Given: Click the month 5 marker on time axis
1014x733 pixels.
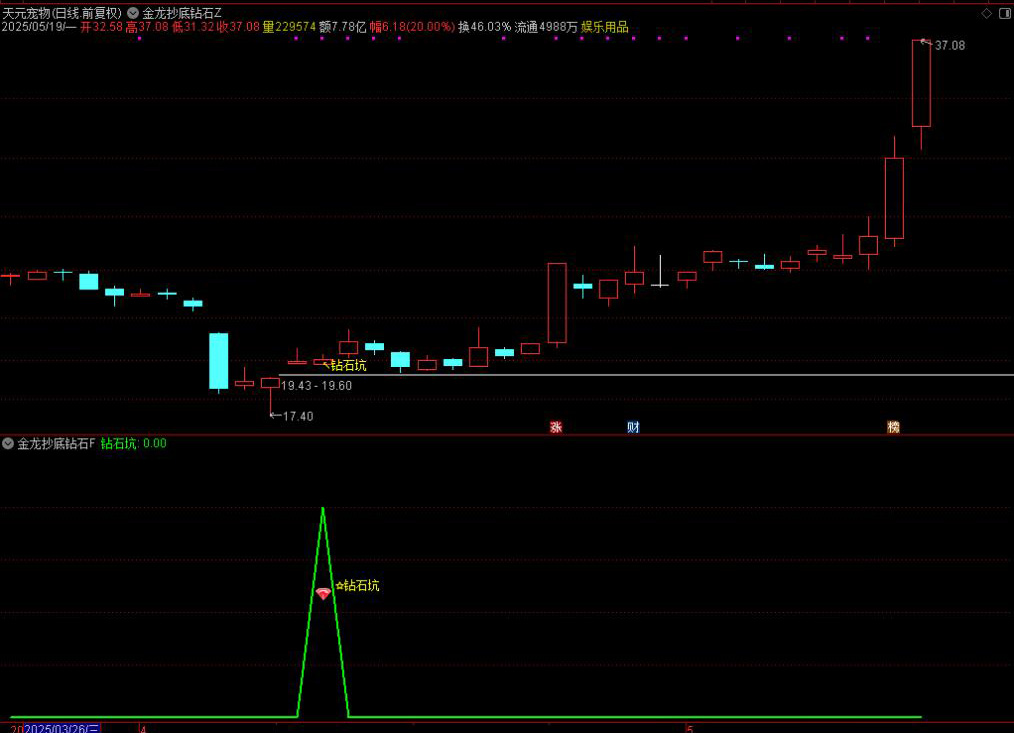Looking at the screenshot, I should coord(690,729).
